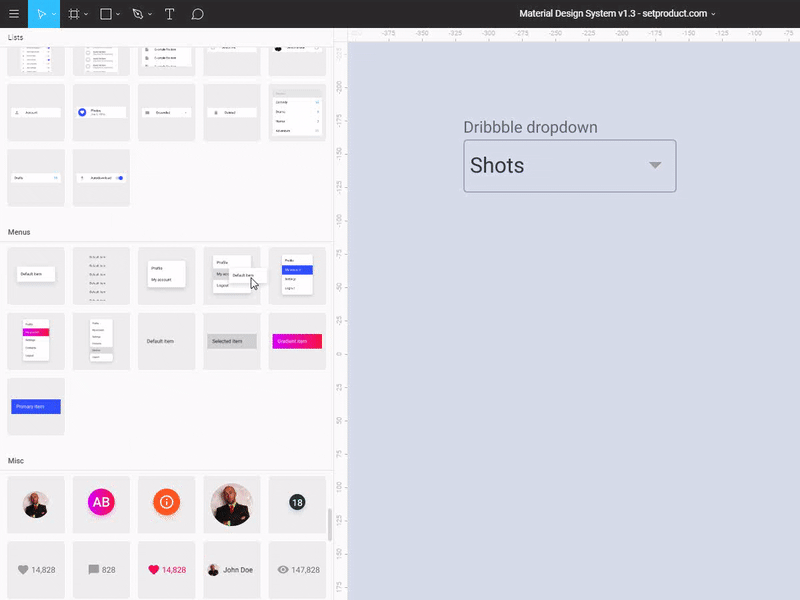Click the pink Gradient item swatch thumbnail
This screenshot has width=800, height=600.
pyautogui.click(x=296, y=340)
